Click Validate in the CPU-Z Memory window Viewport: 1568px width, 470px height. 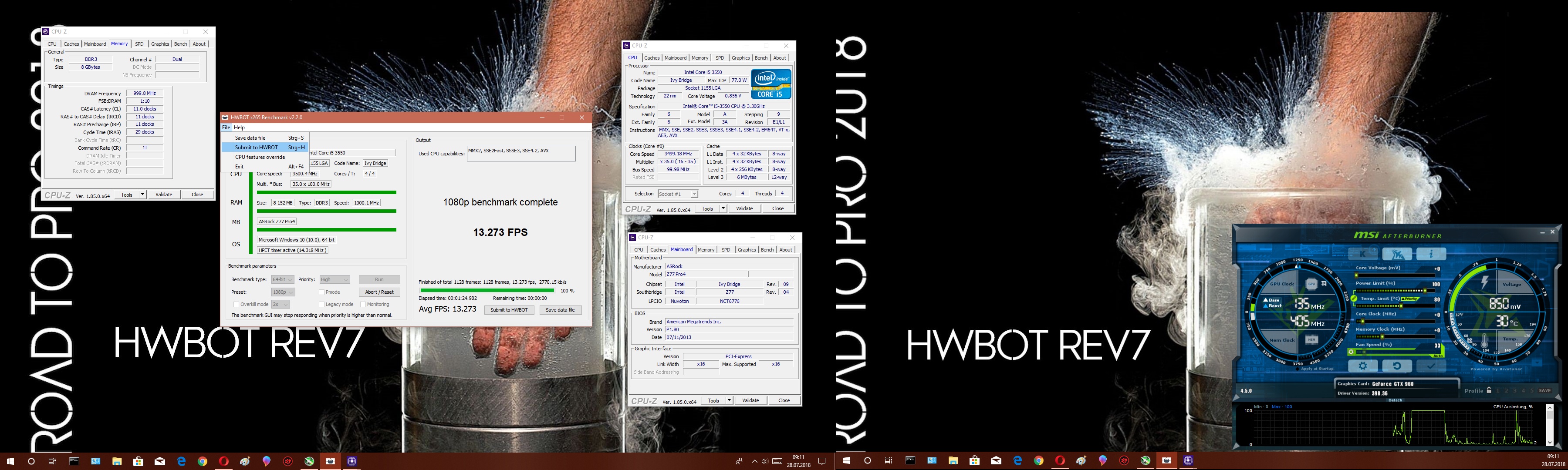[x=164, y=195]
